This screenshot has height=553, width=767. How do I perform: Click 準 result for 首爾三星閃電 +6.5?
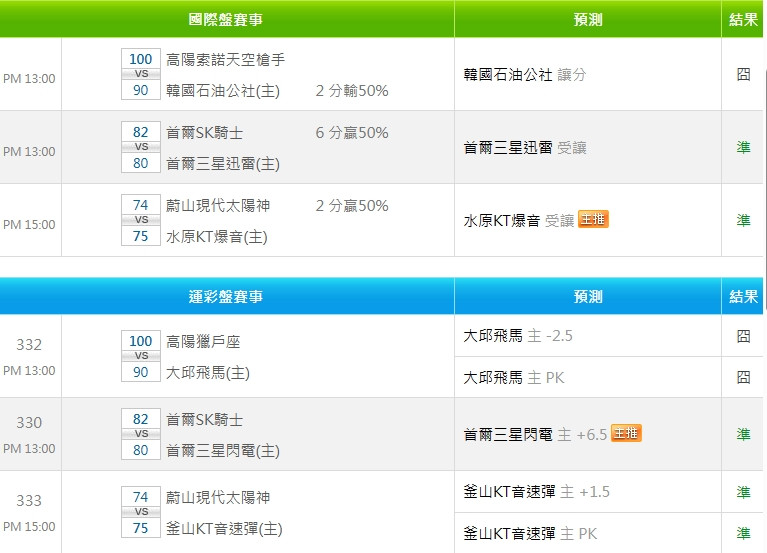pyautogui.click(x=743, y=434)
